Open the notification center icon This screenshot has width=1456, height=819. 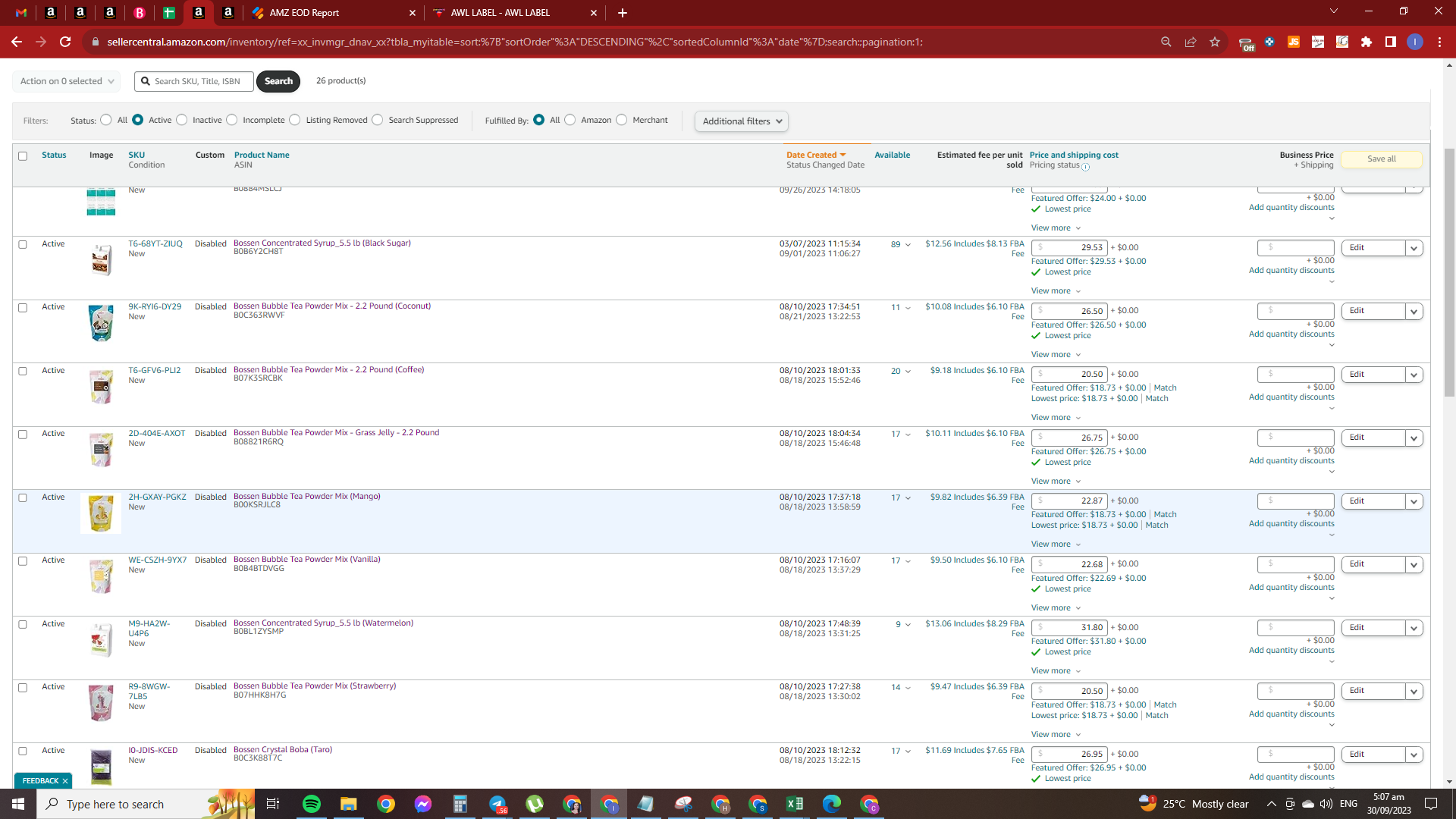[x=1431, y=804]
